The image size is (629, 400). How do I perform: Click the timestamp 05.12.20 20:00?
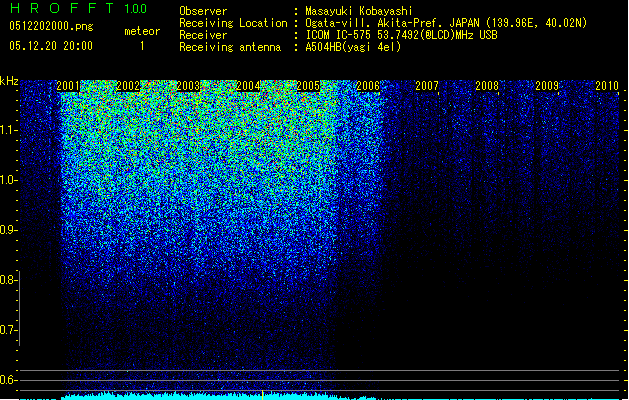pyautogui.click(x=51, y=46)
